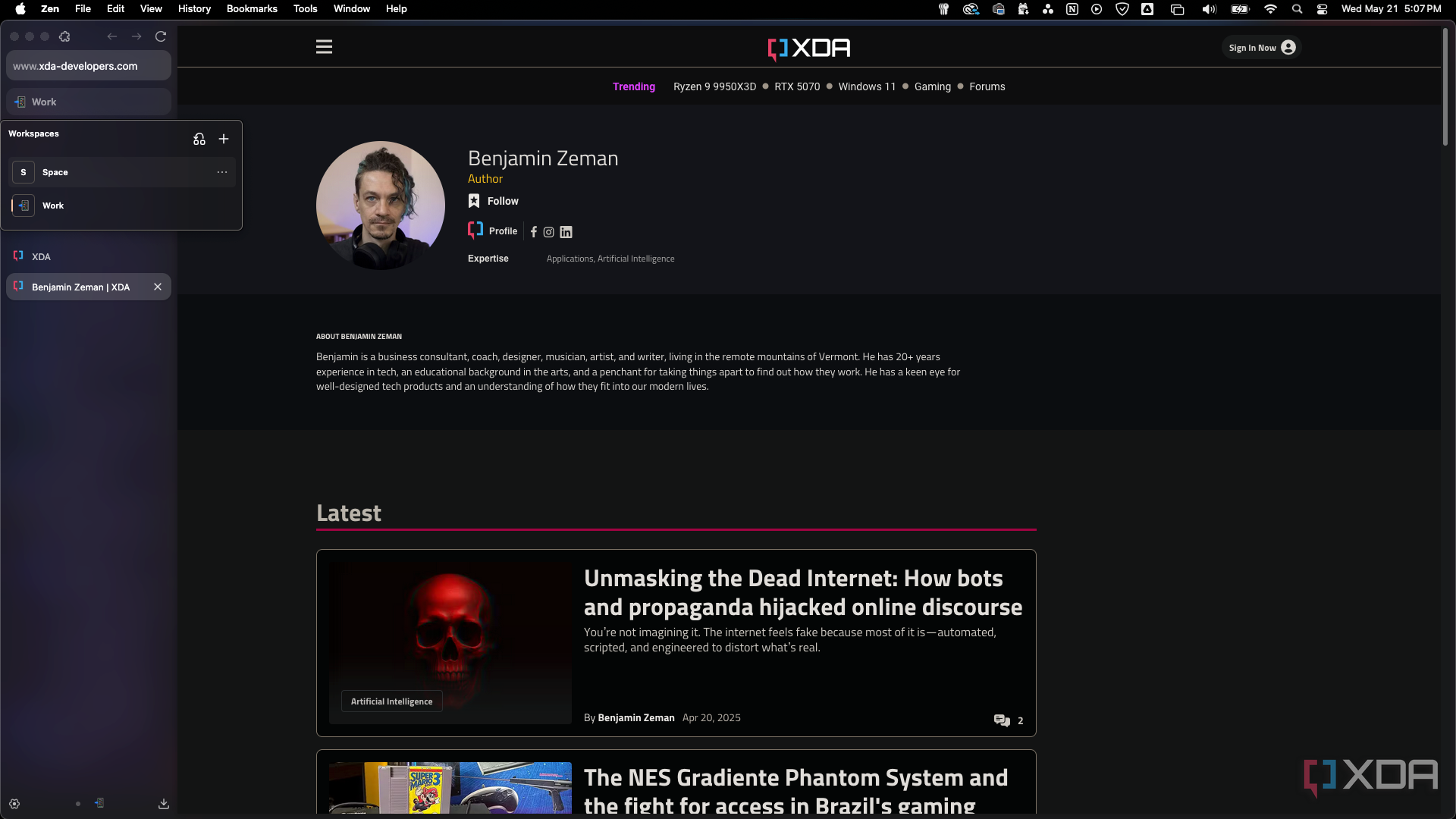Open the XDA hamburger menu
The height and width of the screenshot is (819, 1456).
coord(324,47)
